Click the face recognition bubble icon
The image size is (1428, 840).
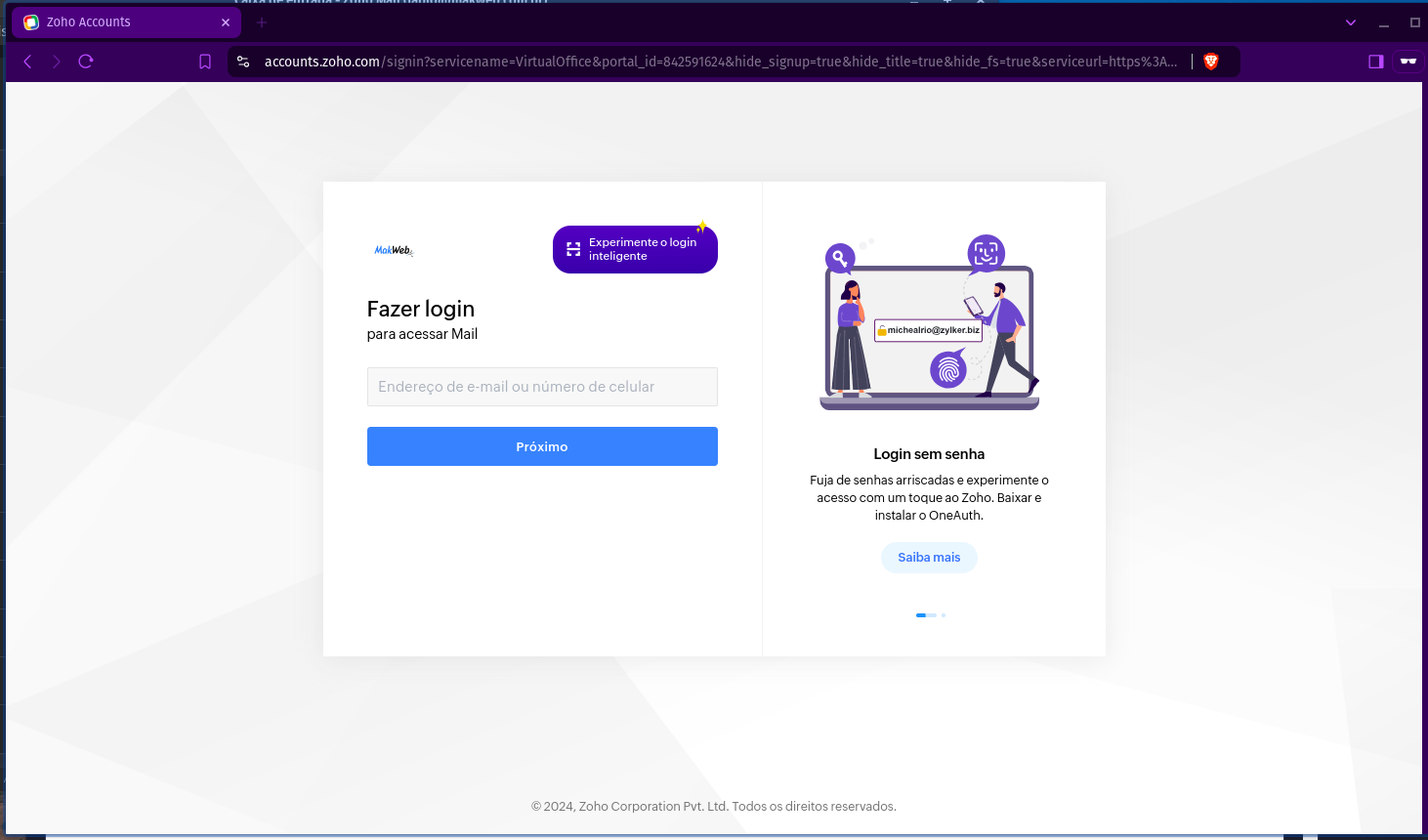click(986, 253)
